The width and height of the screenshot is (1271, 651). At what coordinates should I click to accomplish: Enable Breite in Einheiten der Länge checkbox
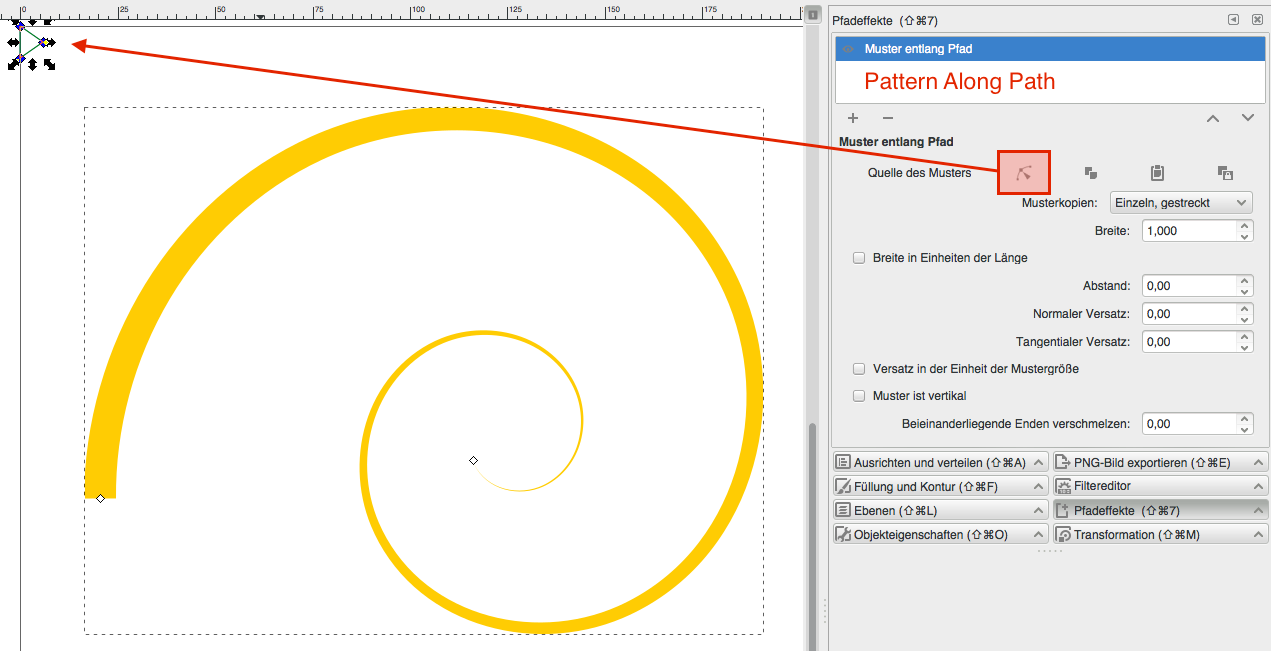[x=859, y=258]
